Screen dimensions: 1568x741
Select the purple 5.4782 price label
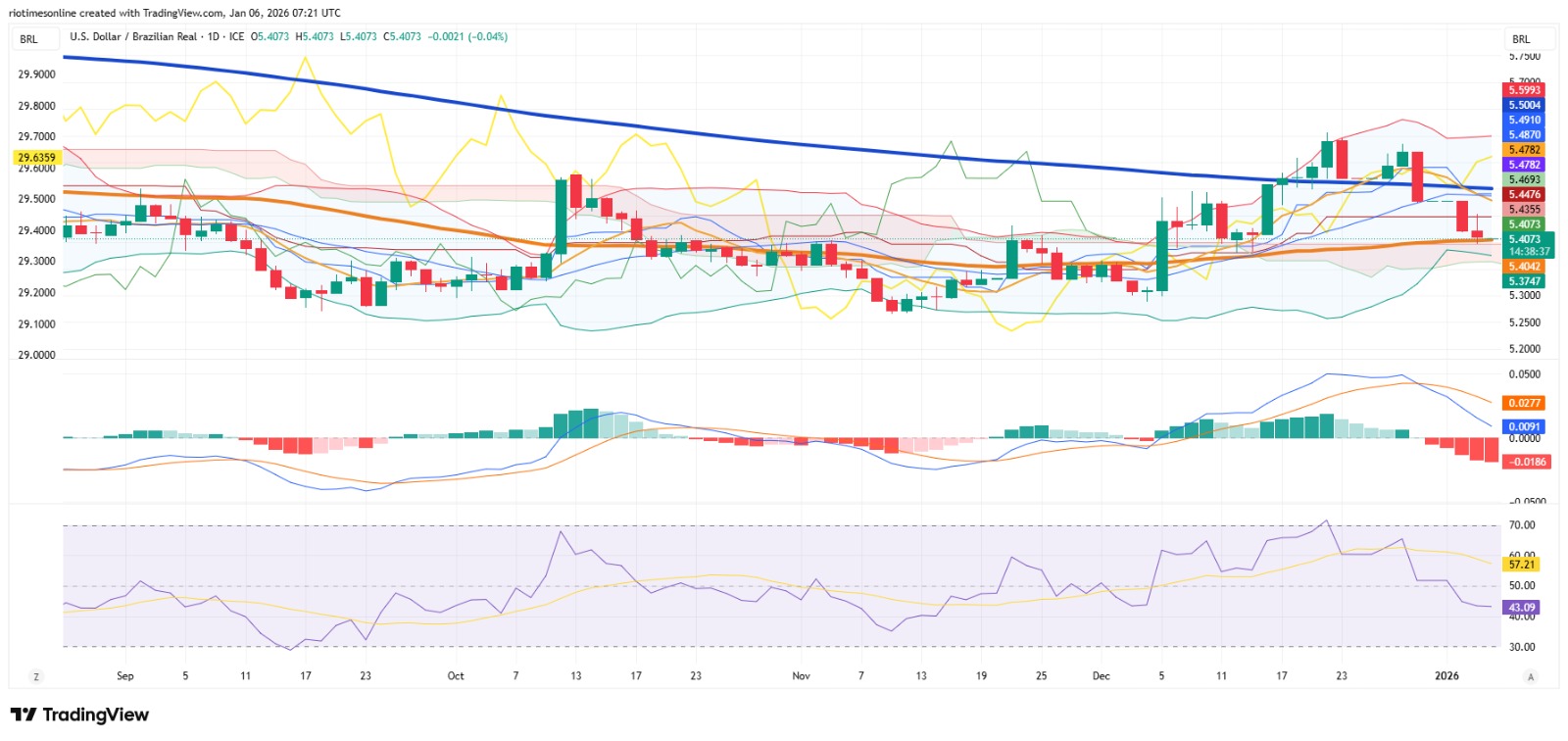tap(1524, 165)
